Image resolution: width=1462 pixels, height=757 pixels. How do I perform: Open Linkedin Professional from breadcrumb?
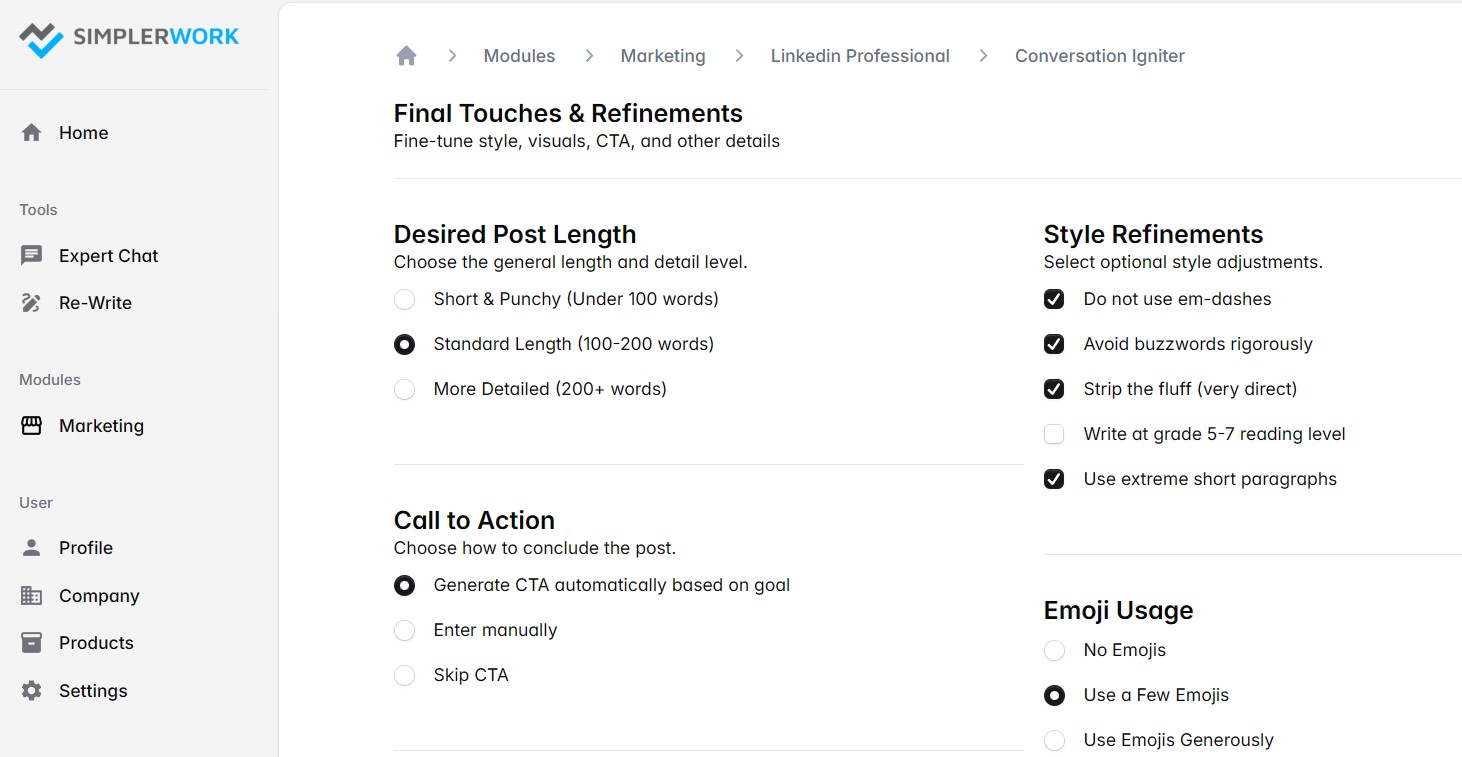coord(860,55)
